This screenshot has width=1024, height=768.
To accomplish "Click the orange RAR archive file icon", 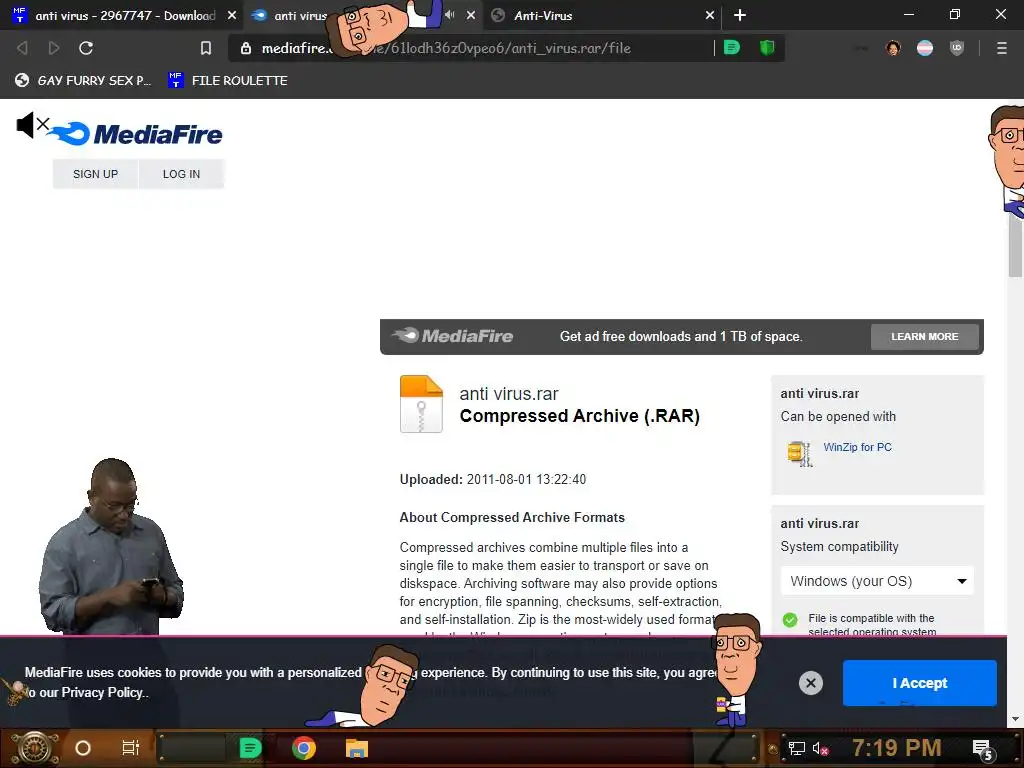I will [421, 404].
